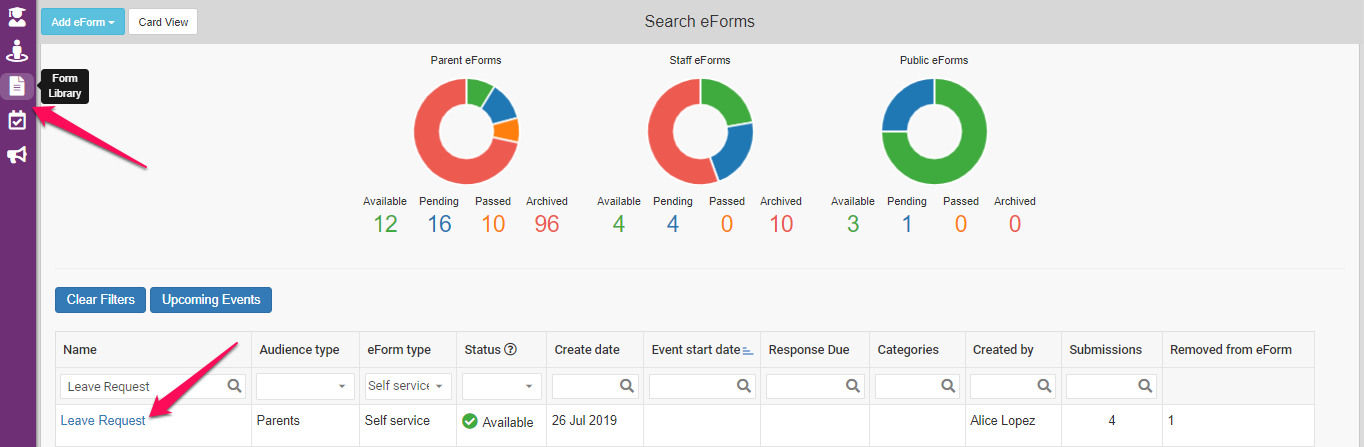
Task: Open the Add eForm dropdown button
Action: pos(83,22)
